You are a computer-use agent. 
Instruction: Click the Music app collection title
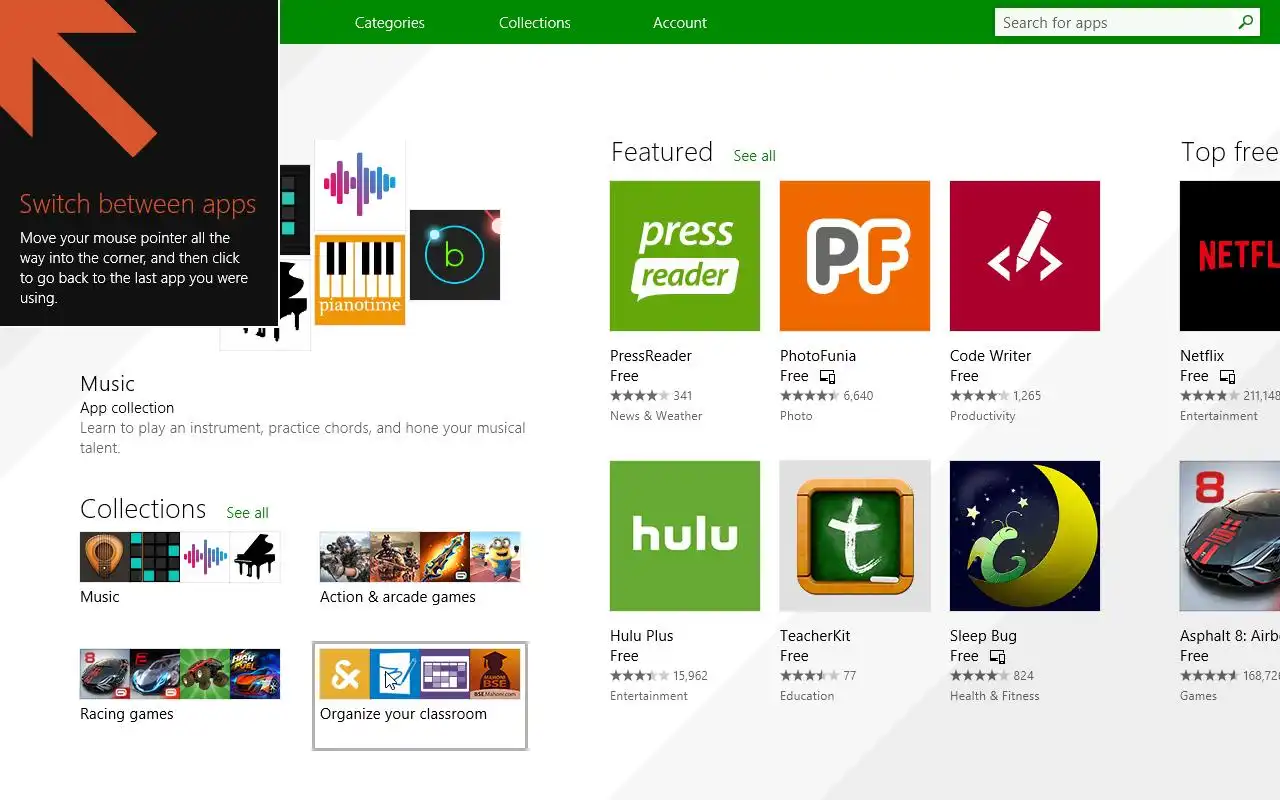coord(107,384)
